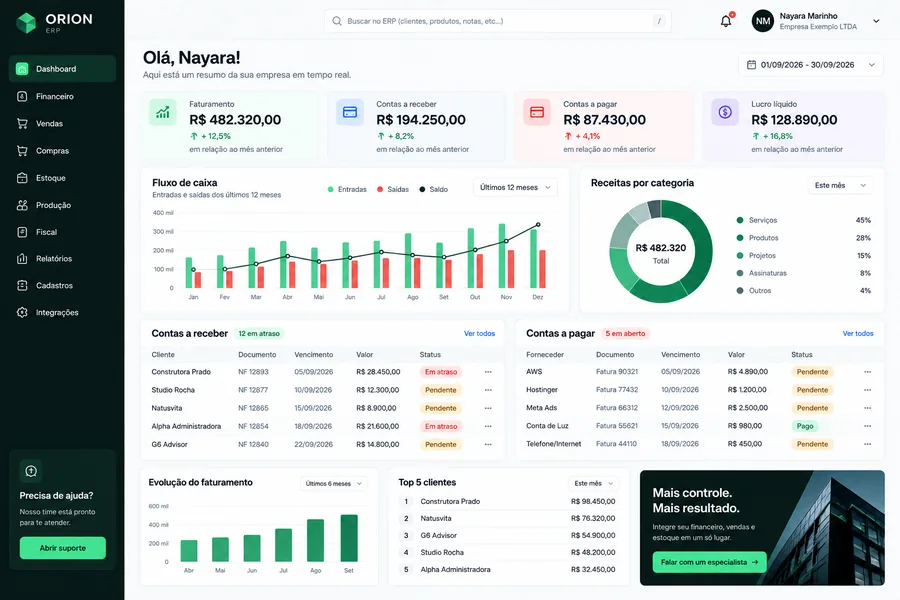Expand Este mês dropdown in Top 5 clientes
This screenshot has height=600, width=900.
(x=593, y=483)
